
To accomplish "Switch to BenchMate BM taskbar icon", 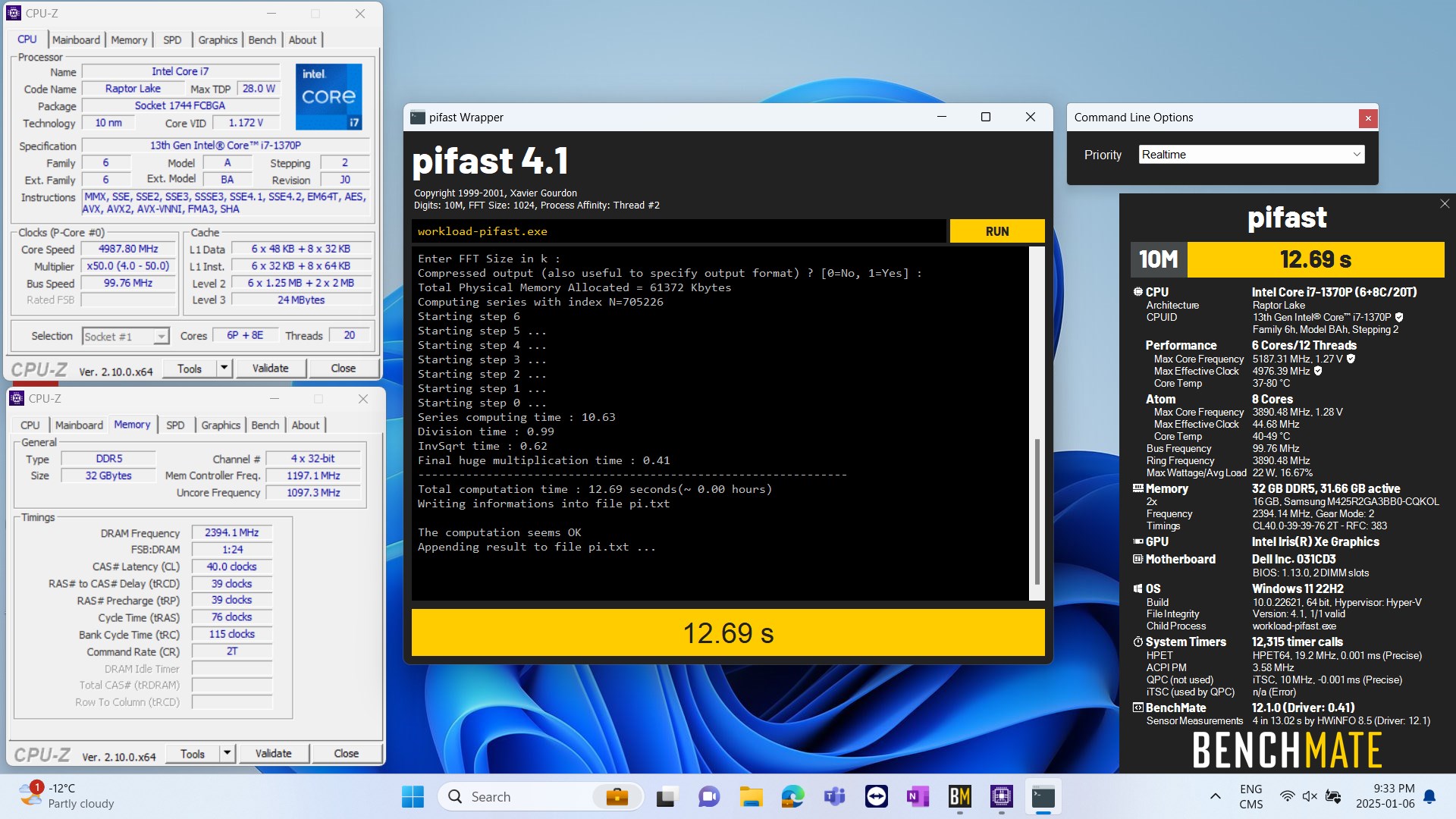I will click(x=959, y=796).
